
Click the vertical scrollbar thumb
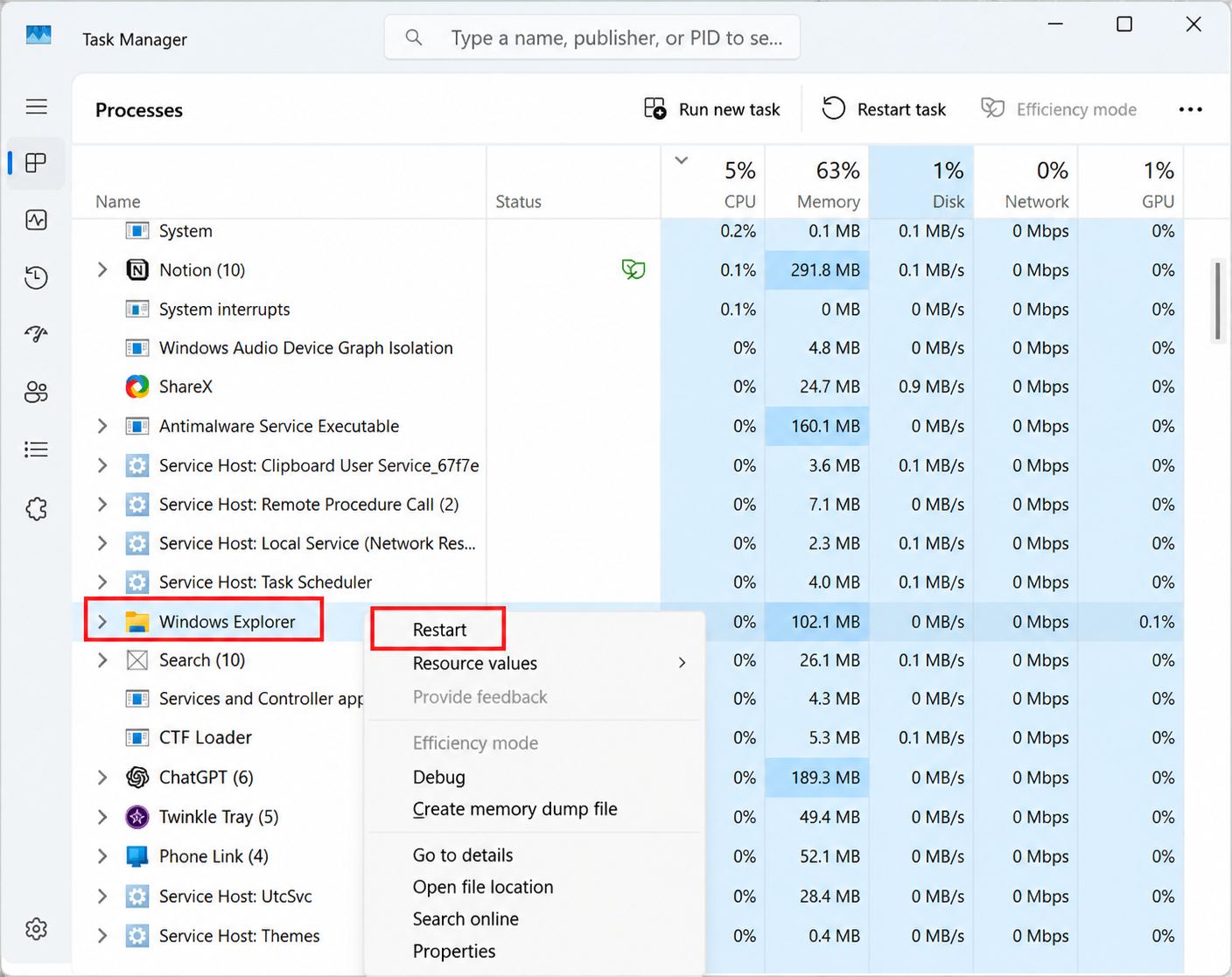tap(1218, 300)
